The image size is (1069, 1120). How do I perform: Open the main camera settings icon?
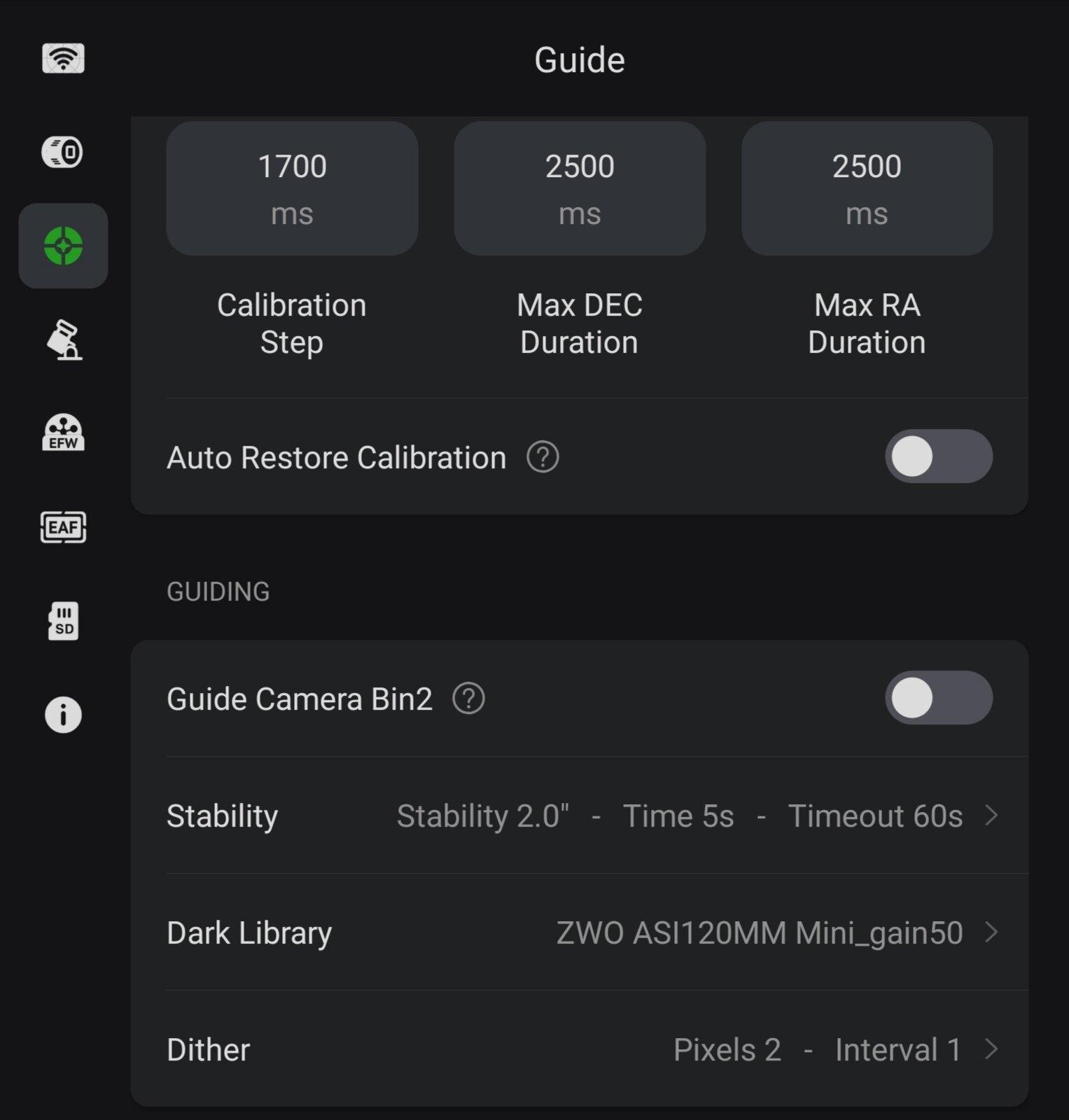coord(63,152)
